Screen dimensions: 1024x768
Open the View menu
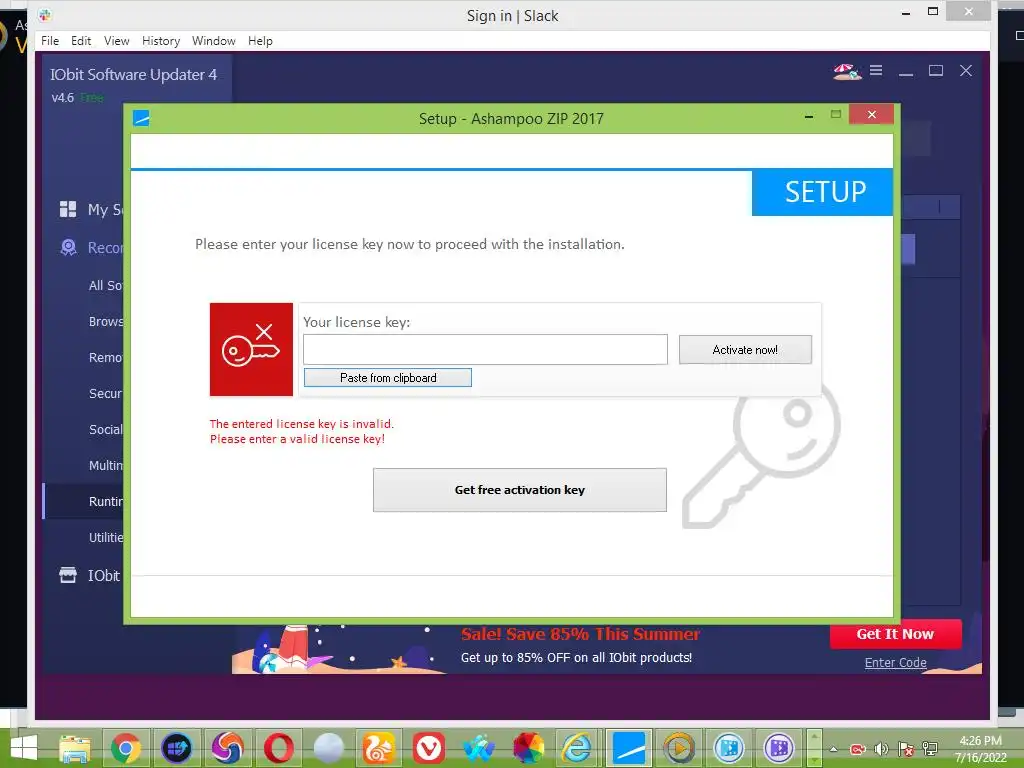coord(116,40)
